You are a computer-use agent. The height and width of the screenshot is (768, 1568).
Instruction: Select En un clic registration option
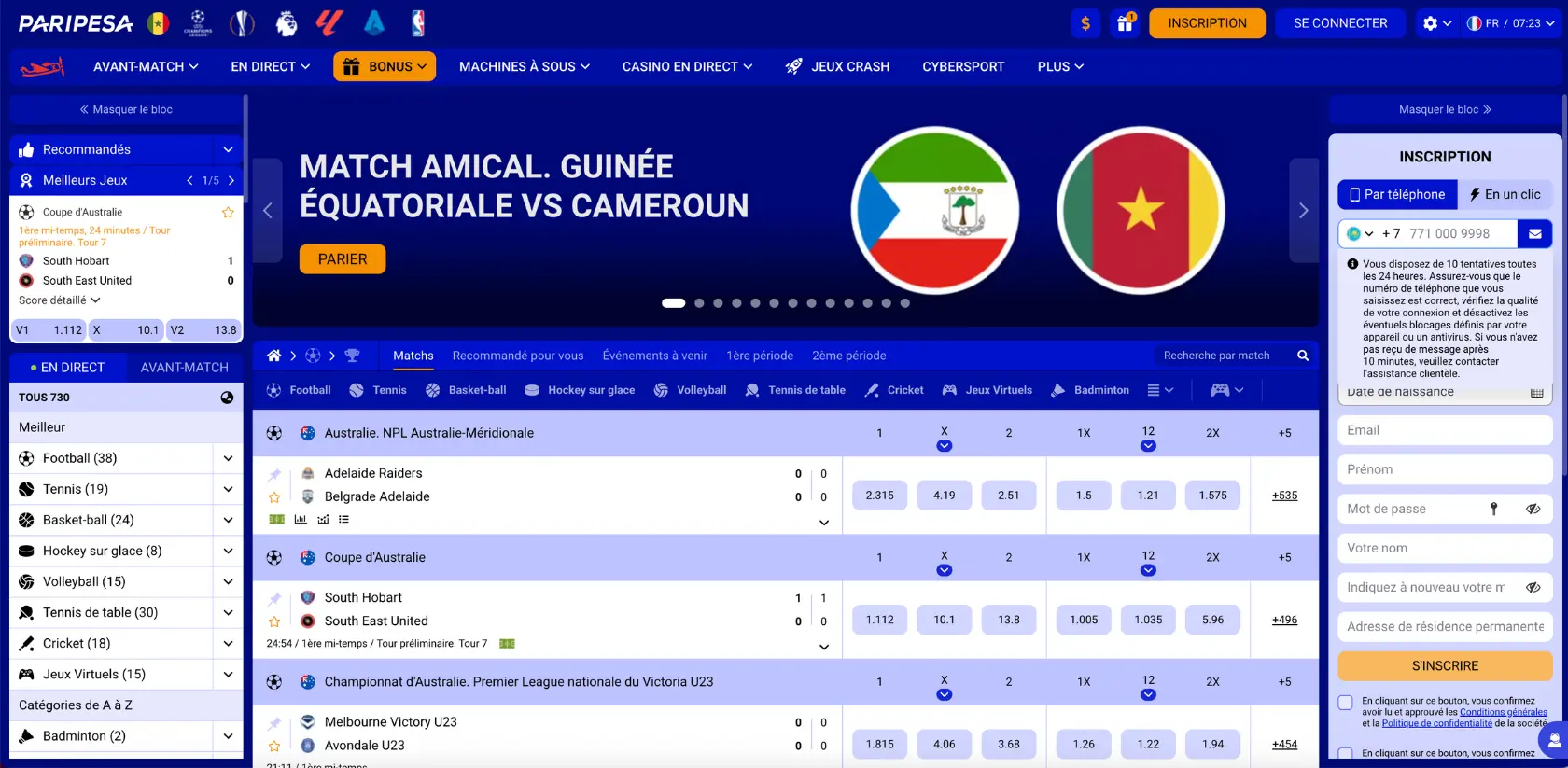pyautogui.click(x=1505, y=194)
